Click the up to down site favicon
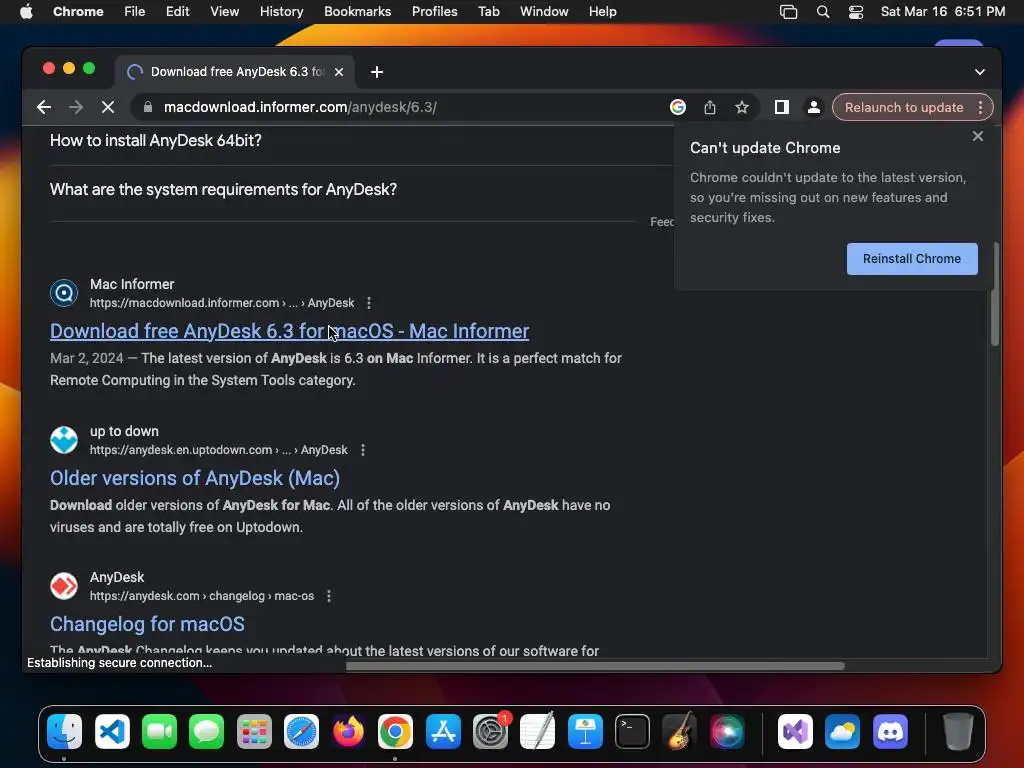1024x768 pixels. (64, 440)
